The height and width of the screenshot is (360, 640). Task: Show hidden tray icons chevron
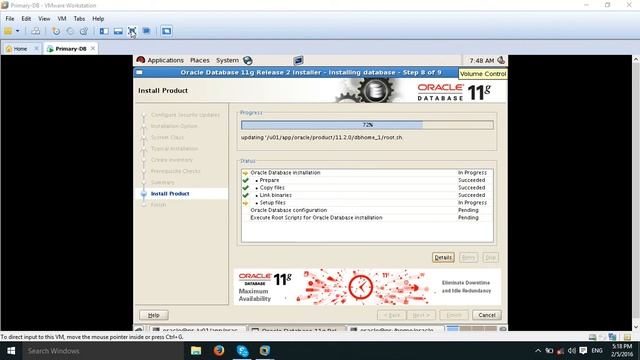538,351
